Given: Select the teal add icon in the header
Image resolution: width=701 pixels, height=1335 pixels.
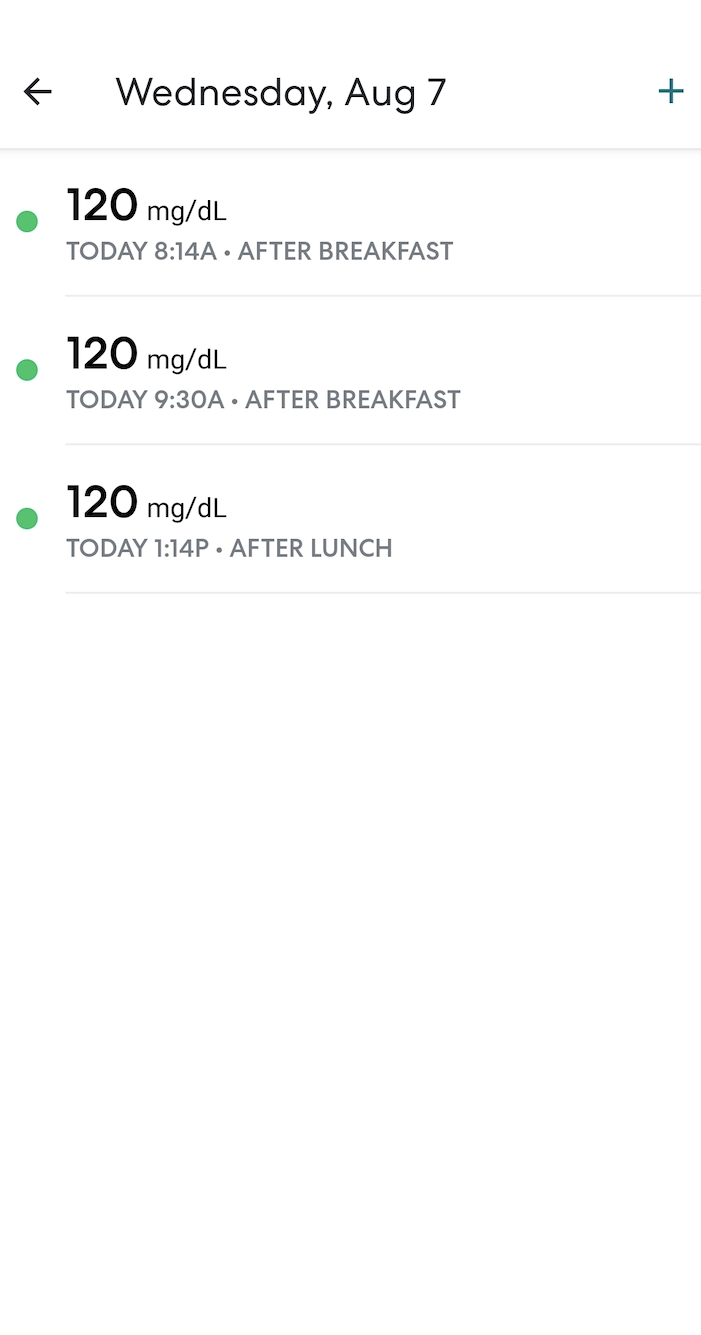Looking at the screenshot, I should tap(671, 91).
